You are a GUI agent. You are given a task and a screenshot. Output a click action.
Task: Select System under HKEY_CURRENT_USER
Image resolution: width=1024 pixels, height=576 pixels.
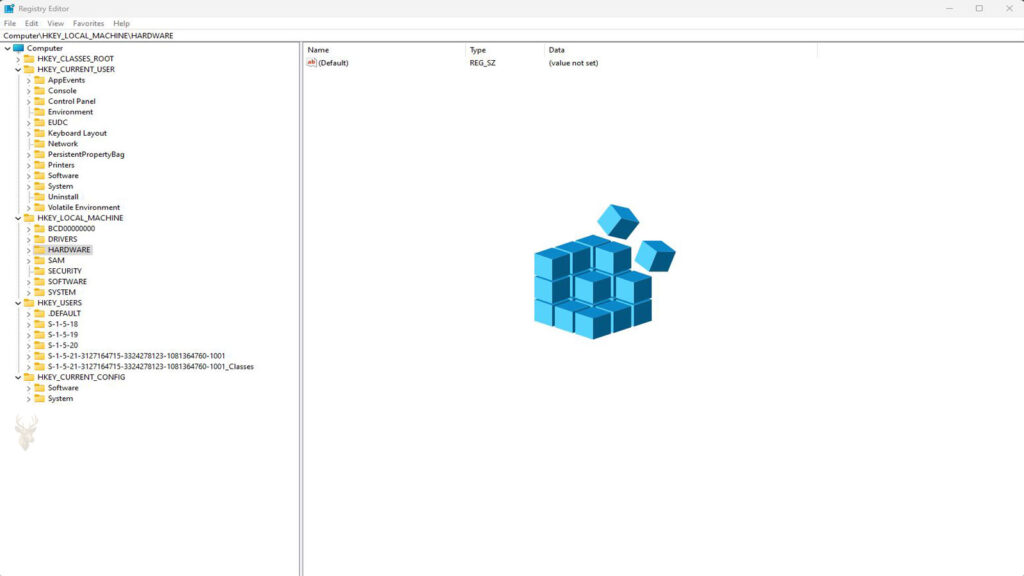click(x=60, y=186)
